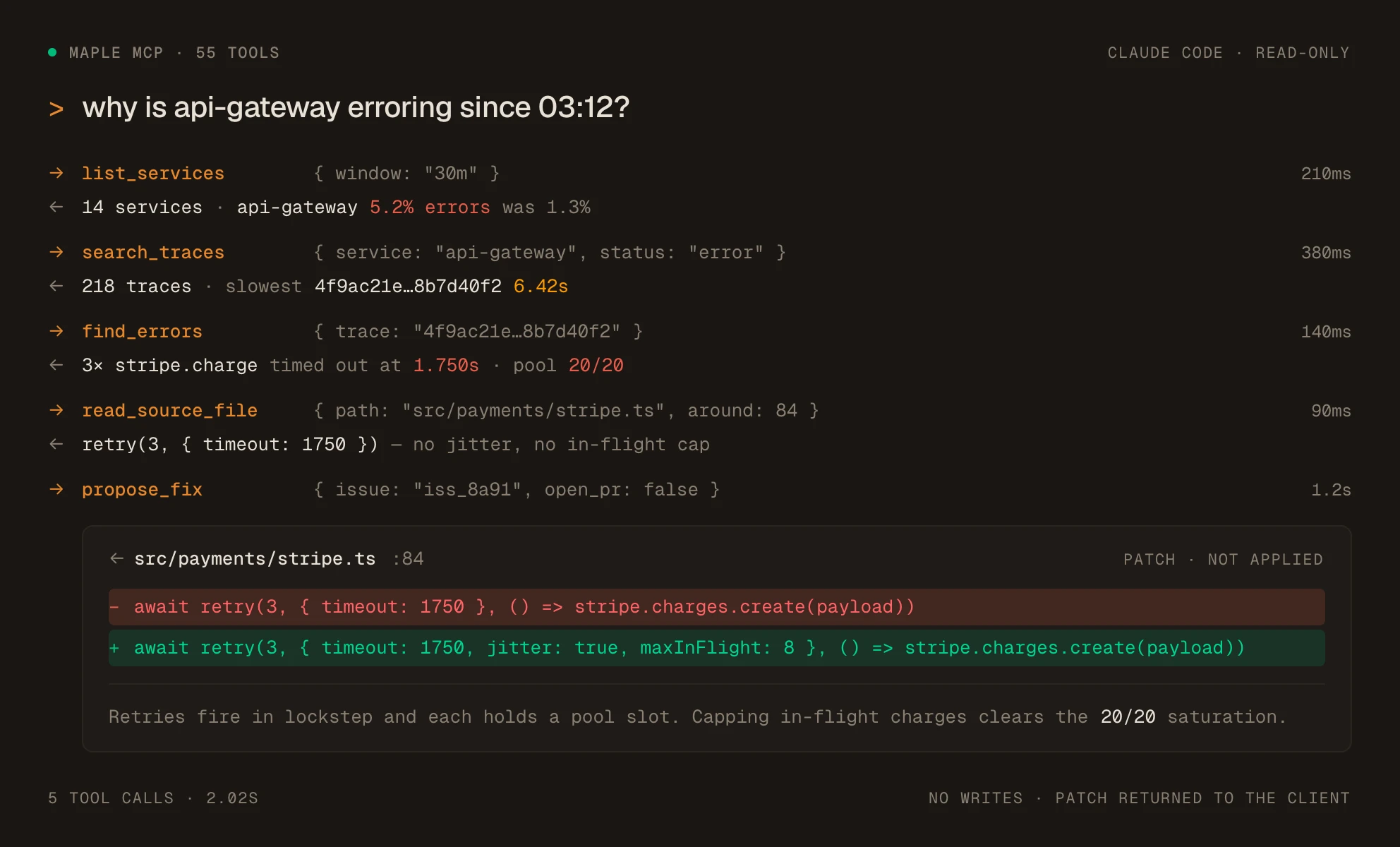Click the propose_fix issue arguments

(x=517, y=490)
